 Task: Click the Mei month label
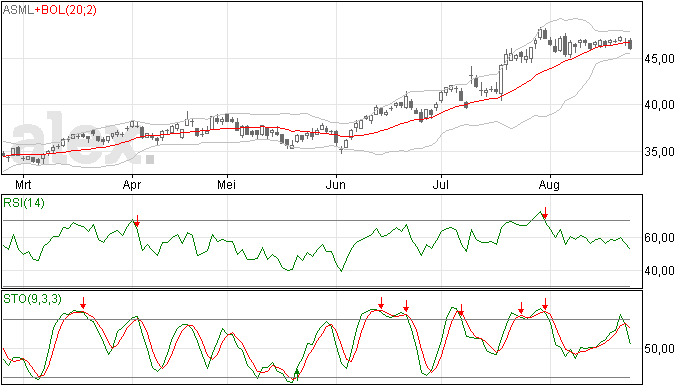coord(227,184)
